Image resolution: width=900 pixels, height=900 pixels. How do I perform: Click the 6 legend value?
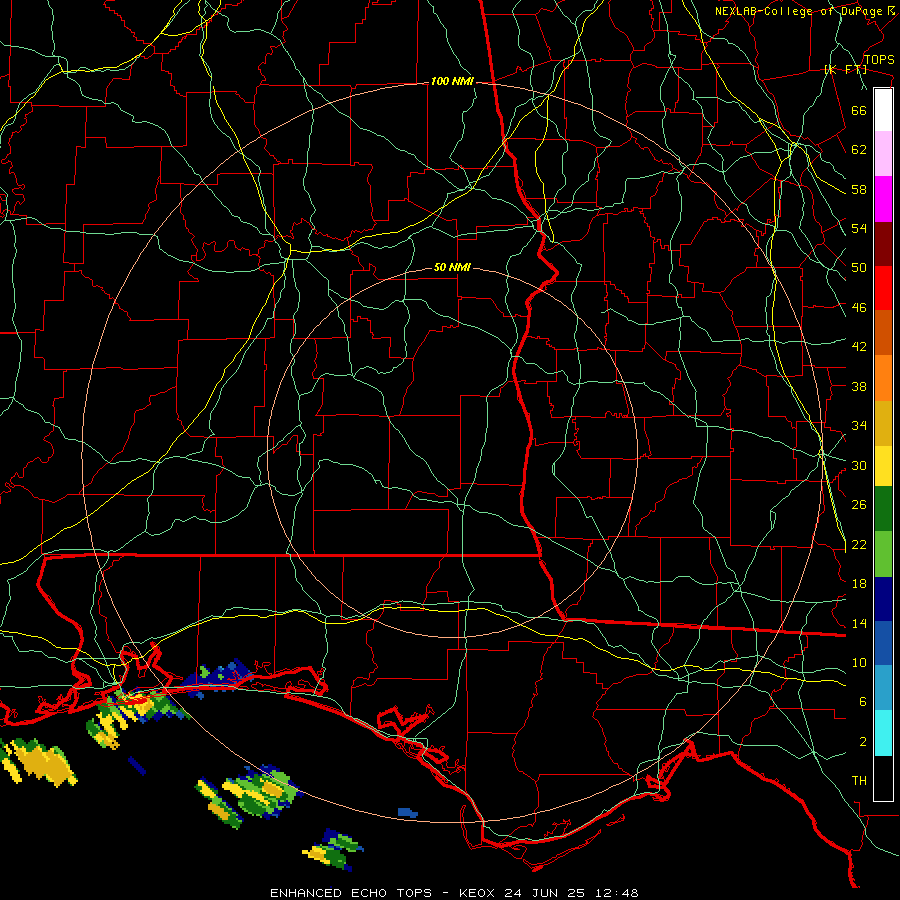pos(863,702)
